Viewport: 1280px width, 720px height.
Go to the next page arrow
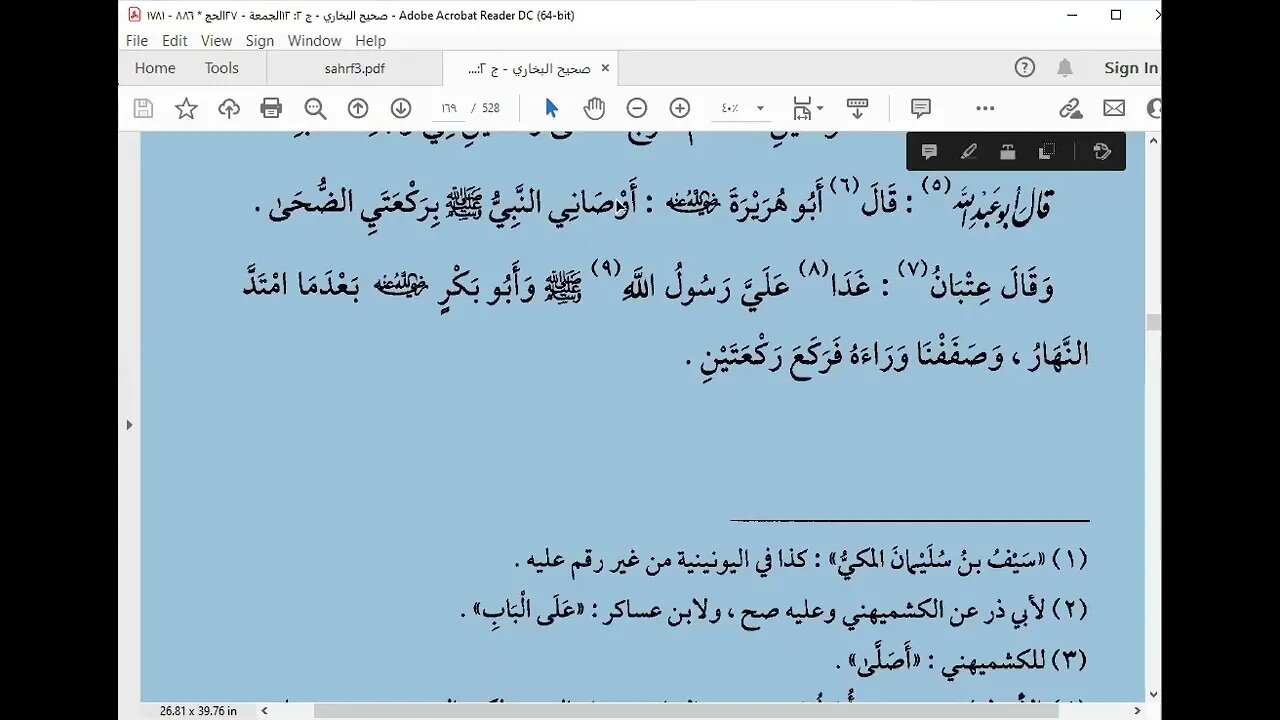point(401,108)
